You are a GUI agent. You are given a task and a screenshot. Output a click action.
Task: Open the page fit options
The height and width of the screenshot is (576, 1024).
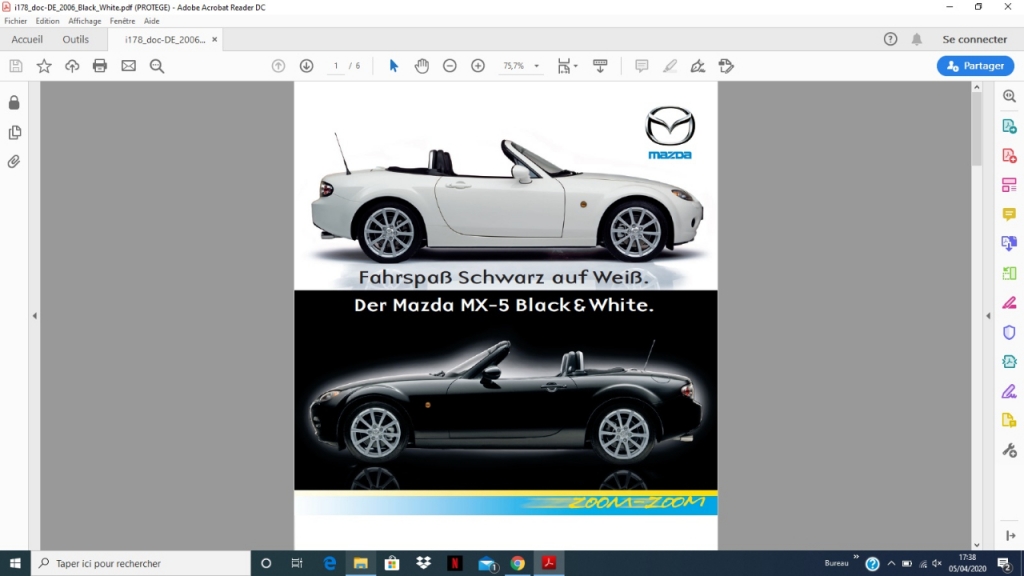point(567,66)
